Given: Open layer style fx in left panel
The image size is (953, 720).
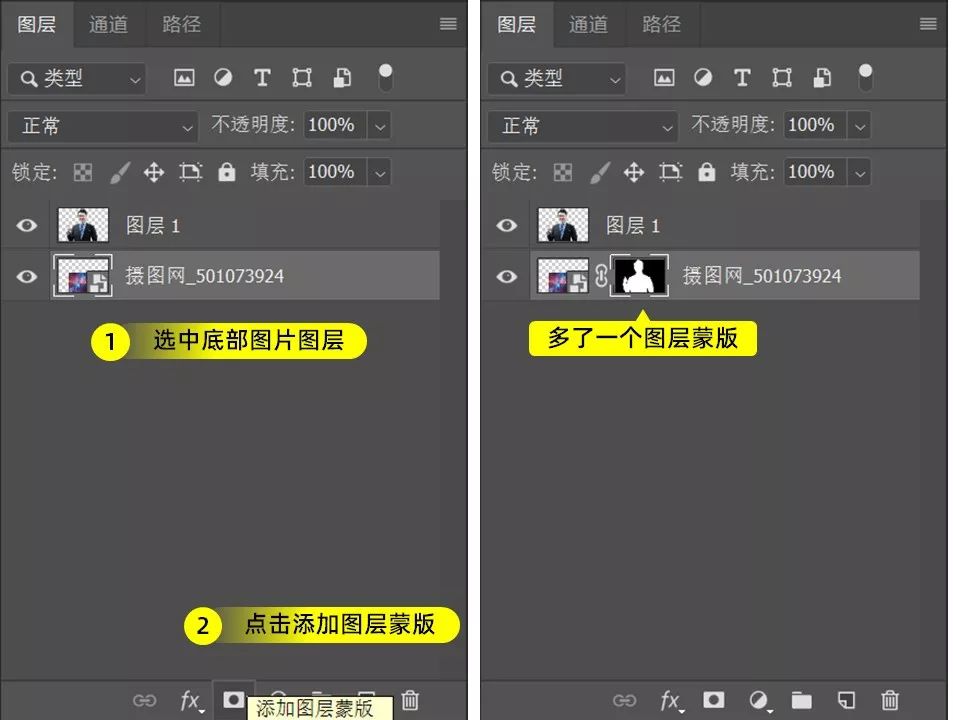Looking at the screenshot, I should [191, 701].
